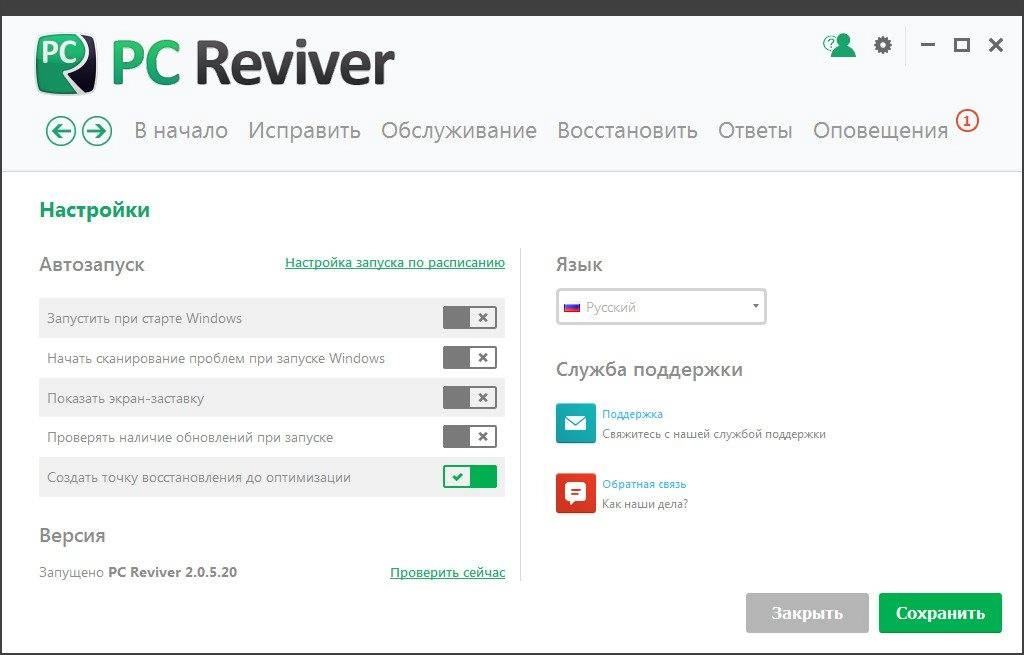Screen dimensions: 1024x655
Task: Click the Служба поддержки section title
Action: click(x=649, y=370)
